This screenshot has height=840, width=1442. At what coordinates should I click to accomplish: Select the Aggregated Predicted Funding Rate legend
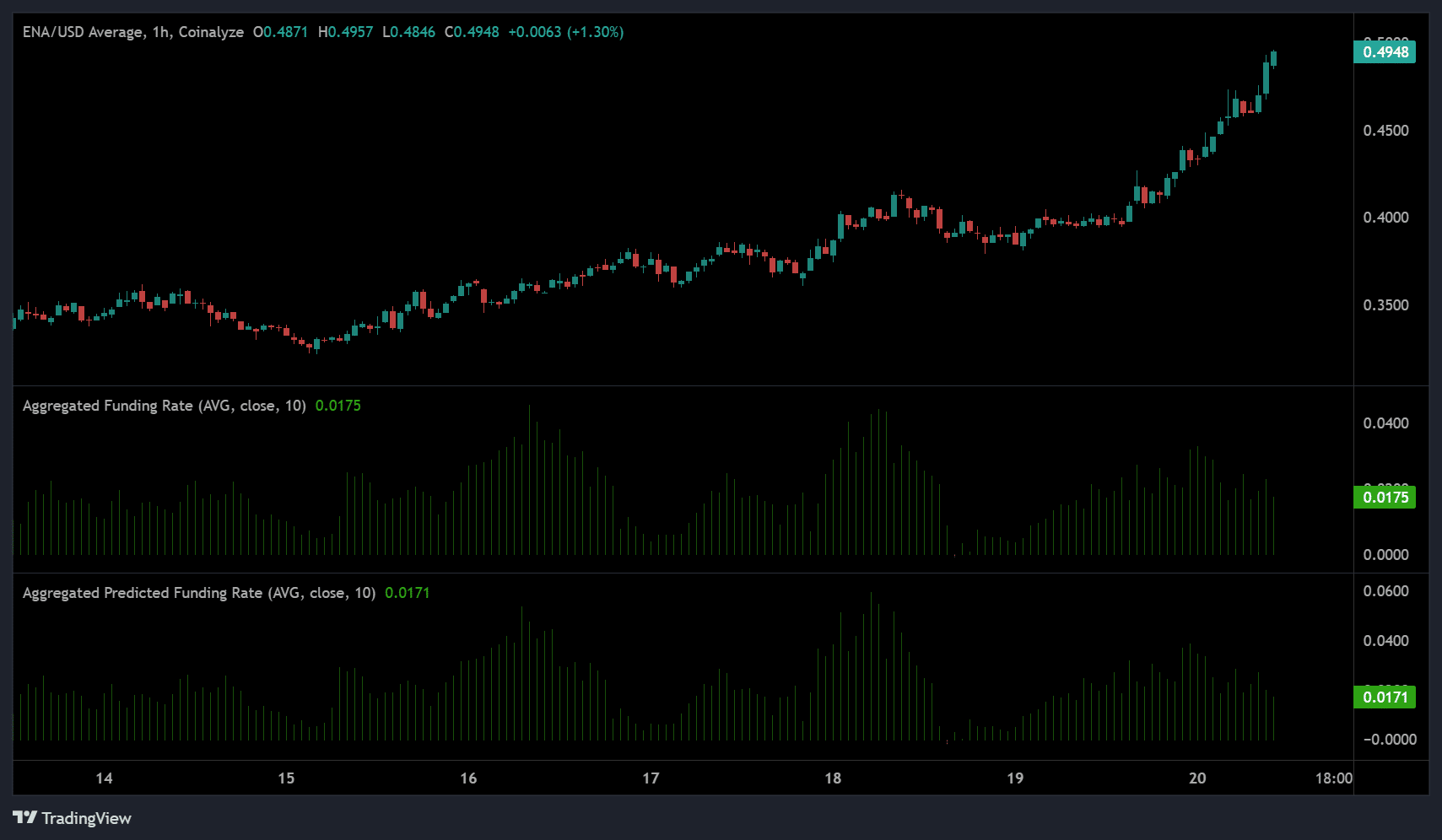pos(198,593)
